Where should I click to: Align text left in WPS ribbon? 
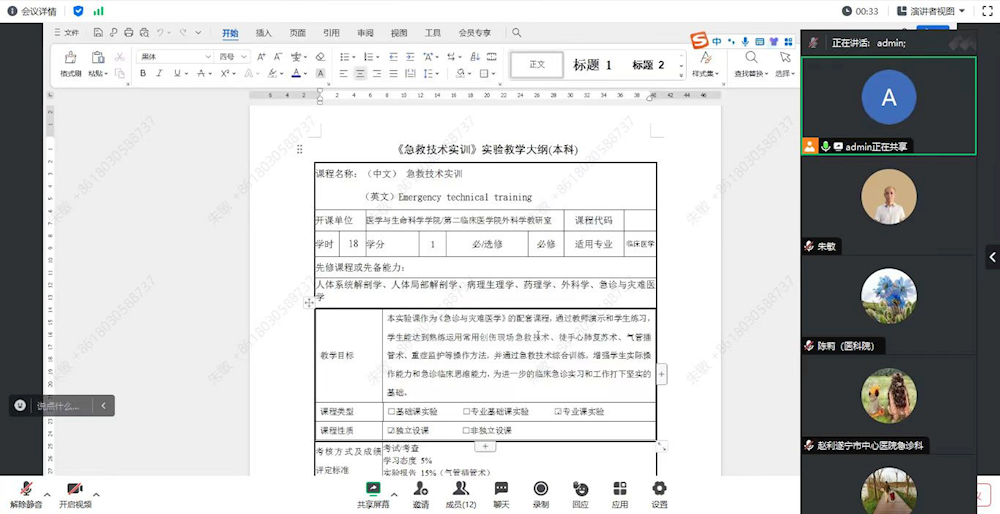(x=344, y=73)
